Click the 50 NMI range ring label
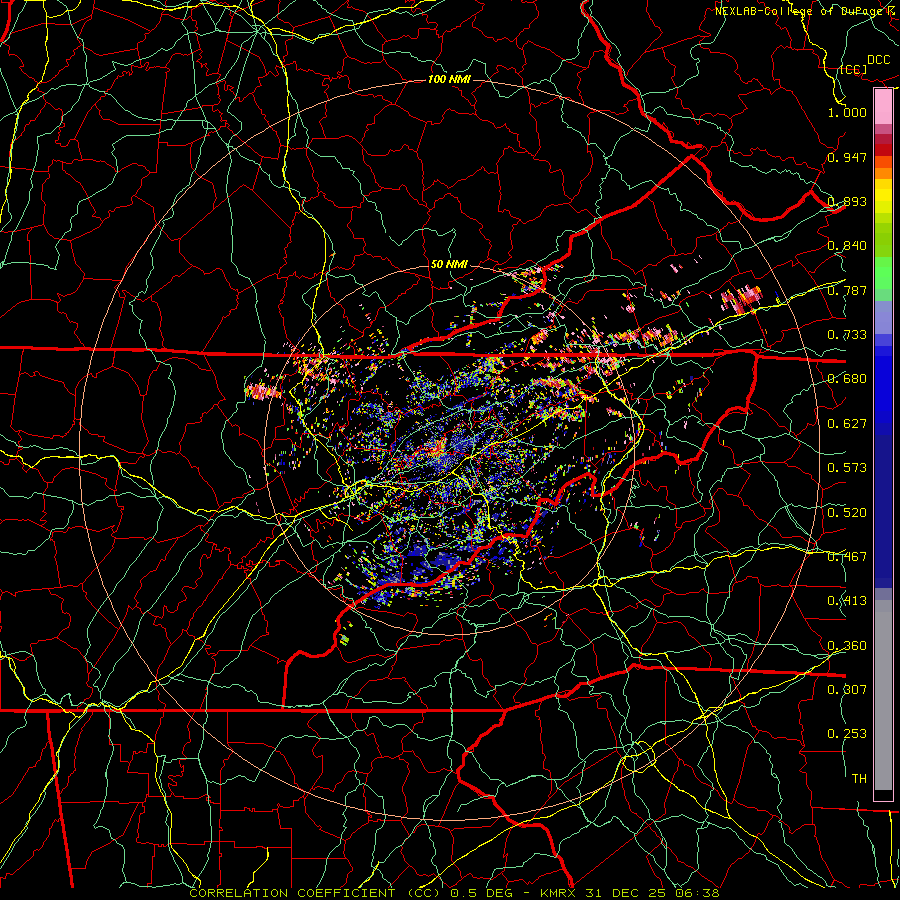This screenshot has height=900, width=900. [x=449, y=265]
